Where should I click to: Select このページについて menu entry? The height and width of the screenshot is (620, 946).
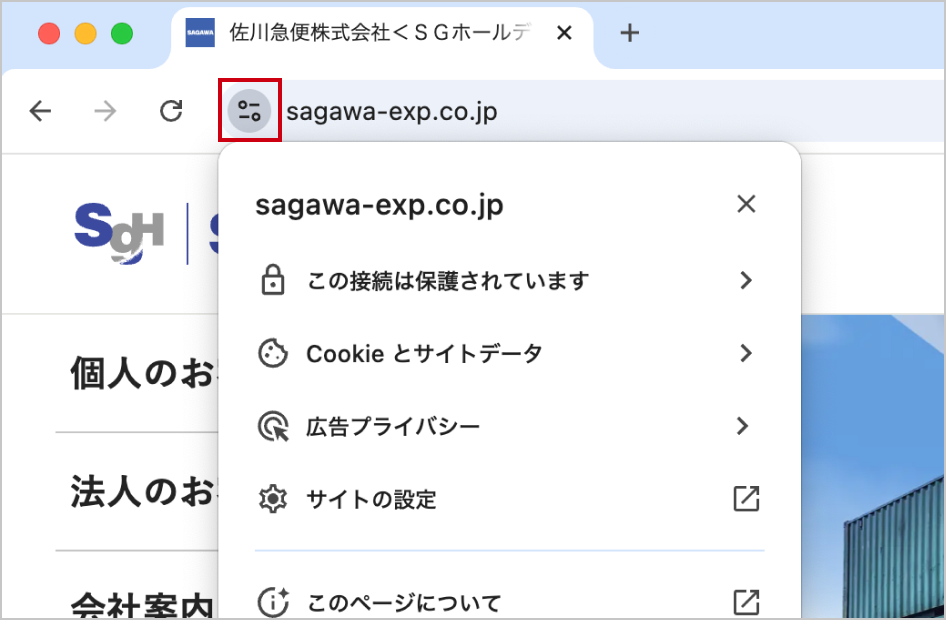point(510,601)
